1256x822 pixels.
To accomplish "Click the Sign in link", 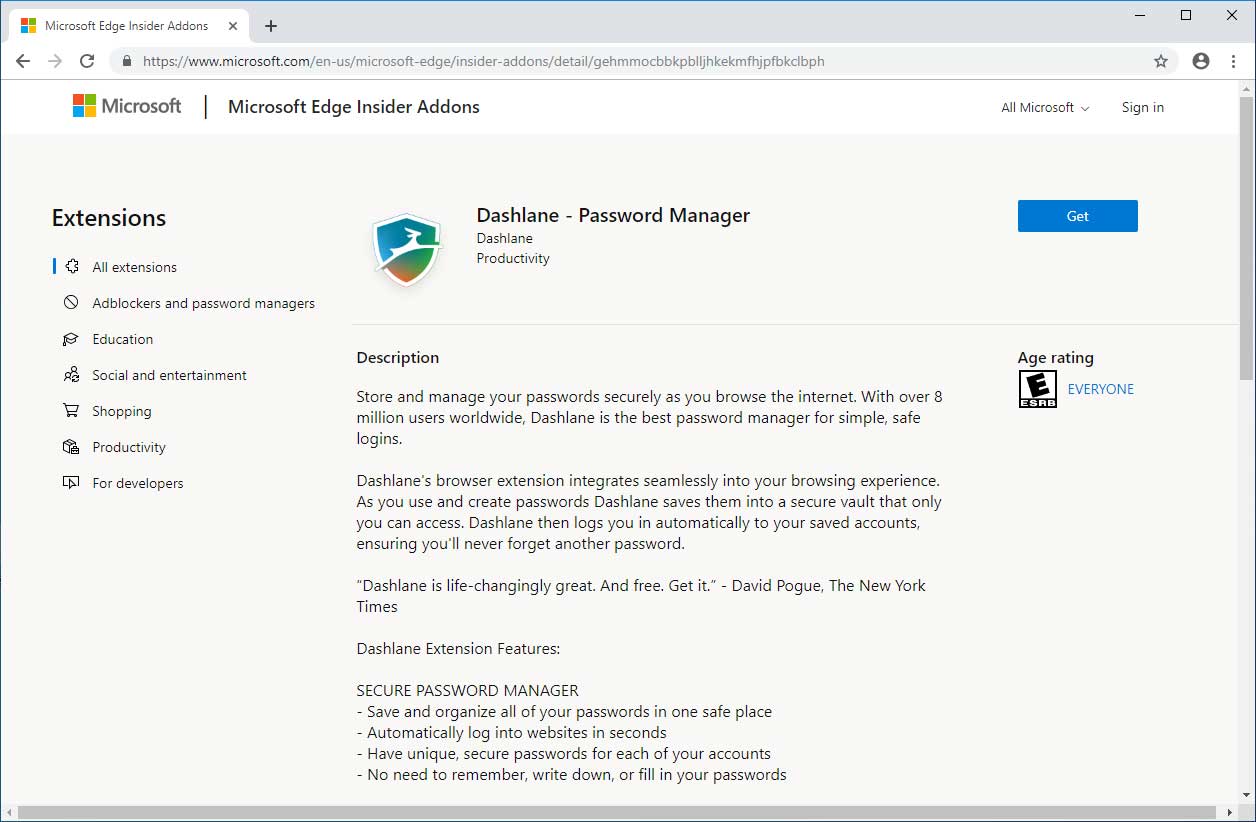I will point(1142,107).
